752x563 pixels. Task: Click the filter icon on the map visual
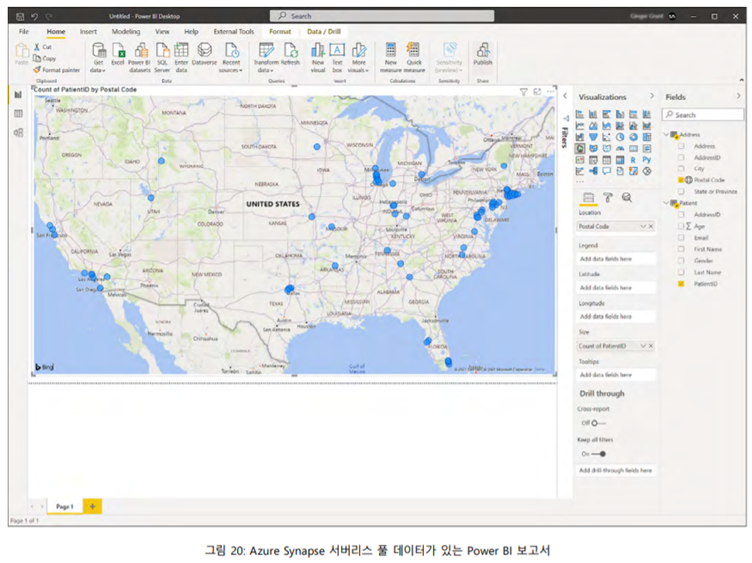point(524,92)
